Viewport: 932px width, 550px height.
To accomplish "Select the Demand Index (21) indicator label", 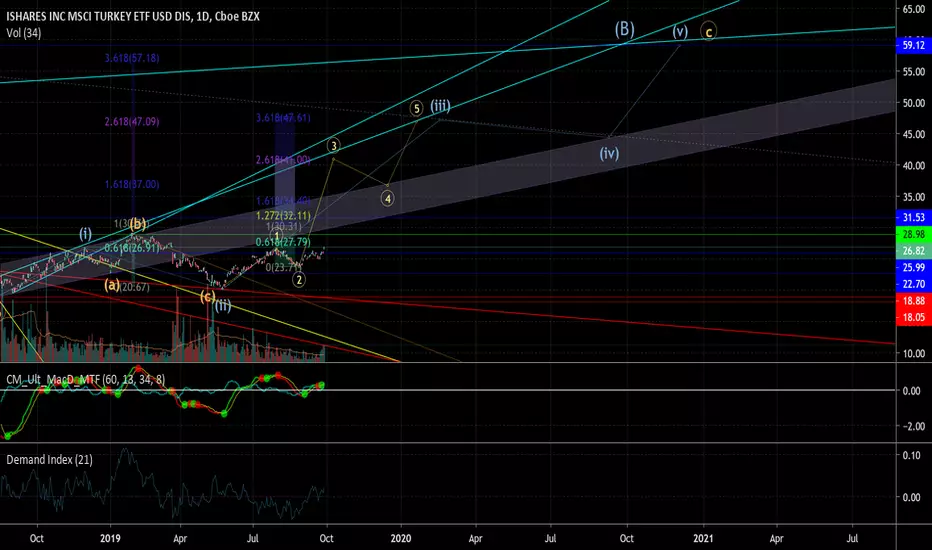I will [49, 460].
